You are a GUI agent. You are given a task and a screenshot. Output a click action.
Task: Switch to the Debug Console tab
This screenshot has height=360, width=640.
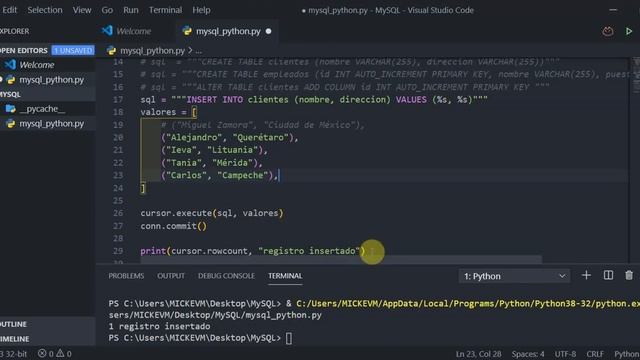[226, 276]
